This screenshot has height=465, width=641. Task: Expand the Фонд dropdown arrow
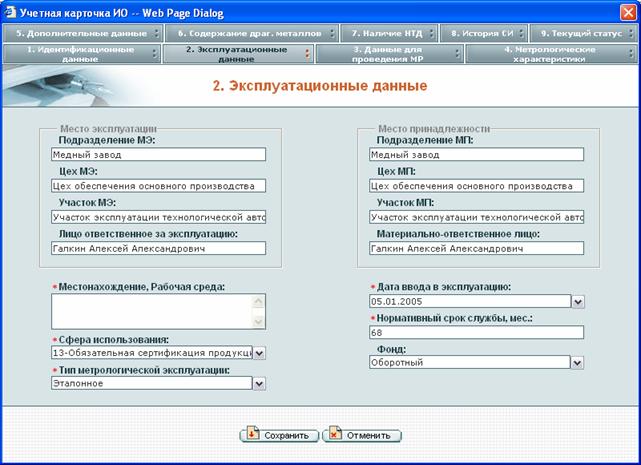(577, 363)
